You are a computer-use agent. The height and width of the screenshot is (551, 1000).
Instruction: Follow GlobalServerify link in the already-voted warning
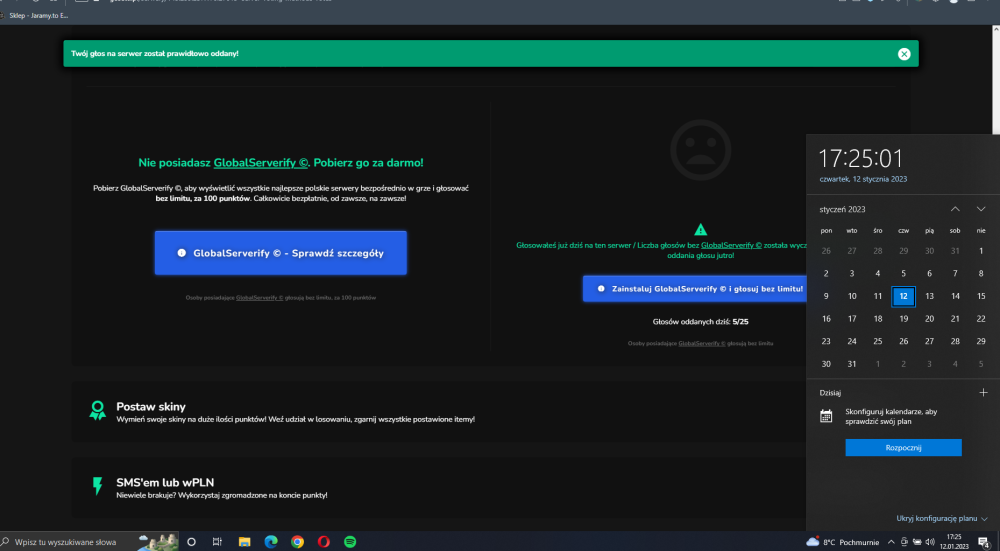(x=732, y=245)
